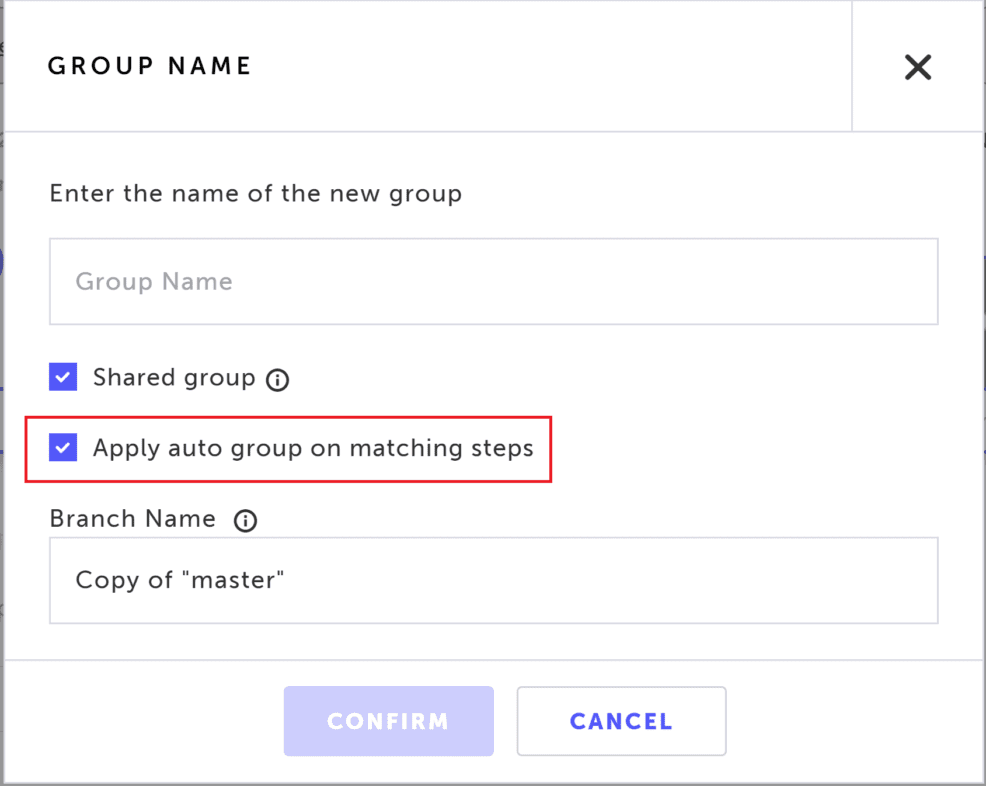Click the CONFIRM button

point(388,721)
